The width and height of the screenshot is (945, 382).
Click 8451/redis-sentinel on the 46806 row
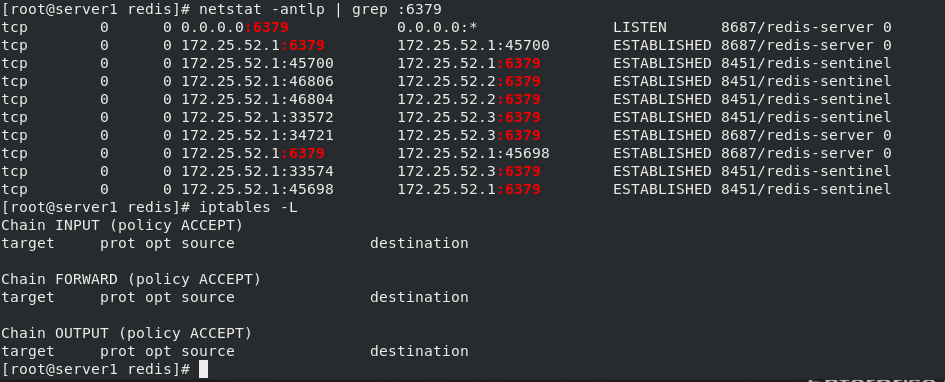[806, 81]
